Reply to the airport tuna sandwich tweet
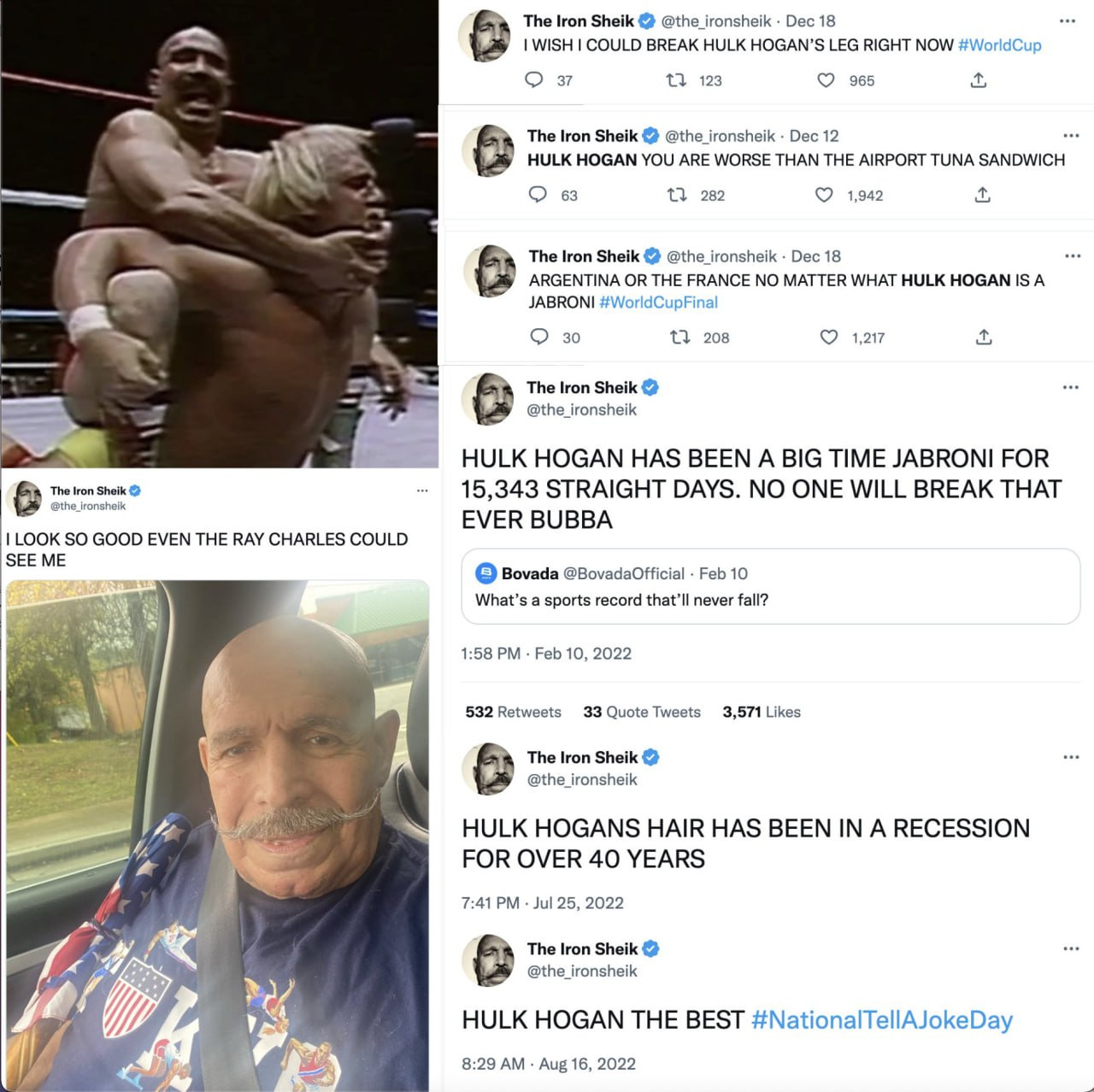This screenshot has width=1094, height=1092. 538,195
